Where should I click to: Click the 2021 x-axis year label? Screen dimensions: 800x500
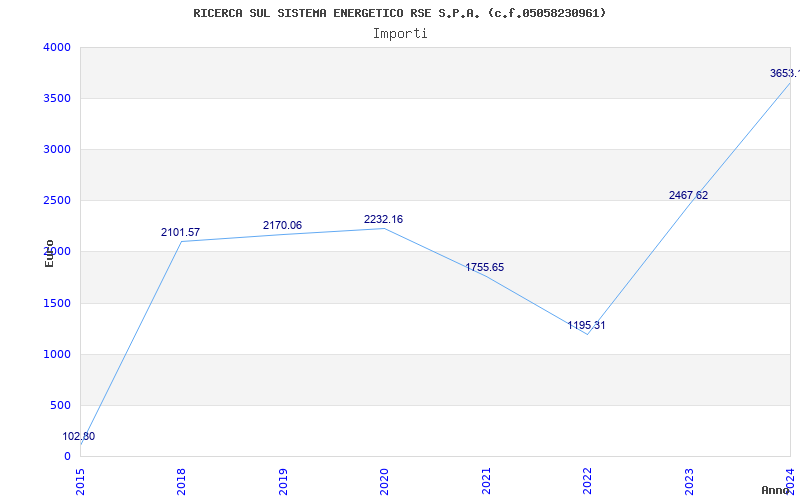[x=486, y=481]
